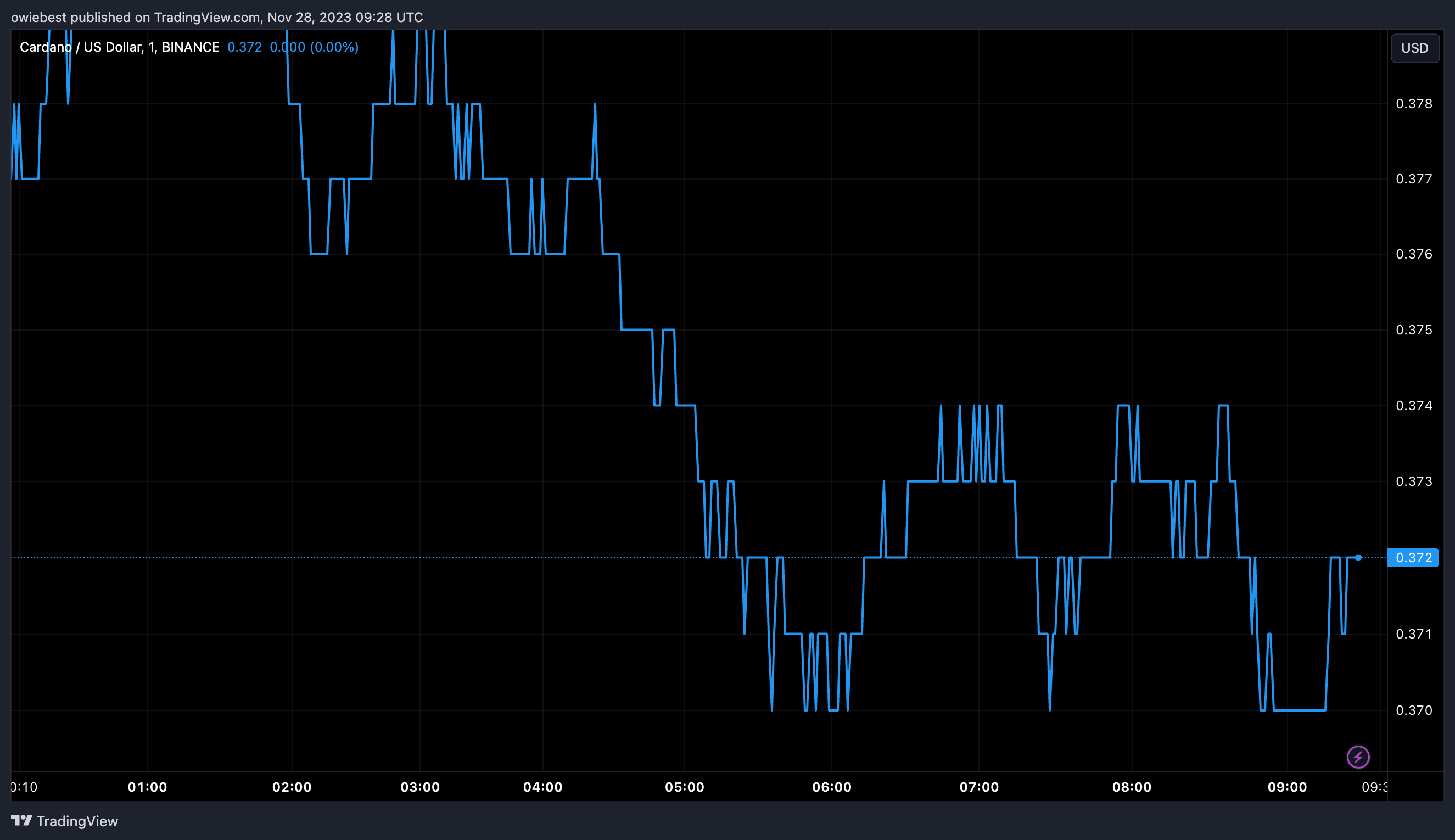Click the 0.375 price axis label
The width and height of the screenshot is (1455, 840).
1413,330
